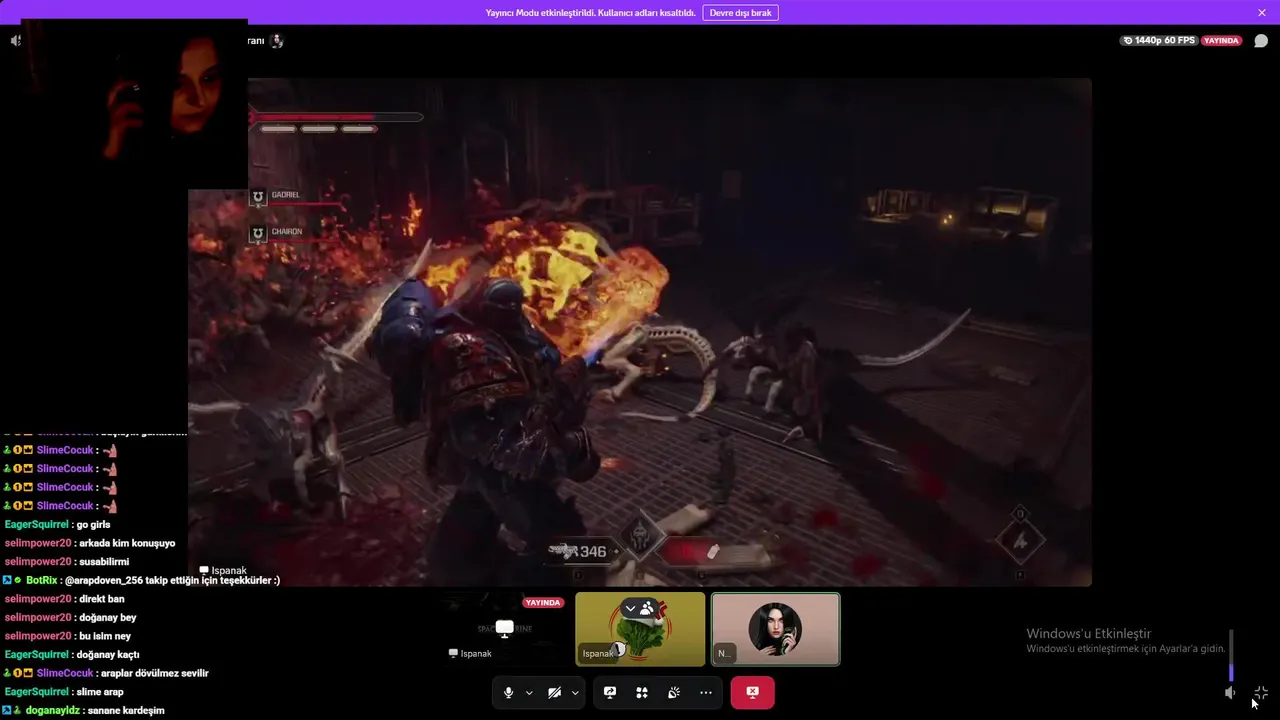Click chat message 'bu isim ney'
Image resolution: width=1280 pixels, height=720 pixels.
coord(105,636)
